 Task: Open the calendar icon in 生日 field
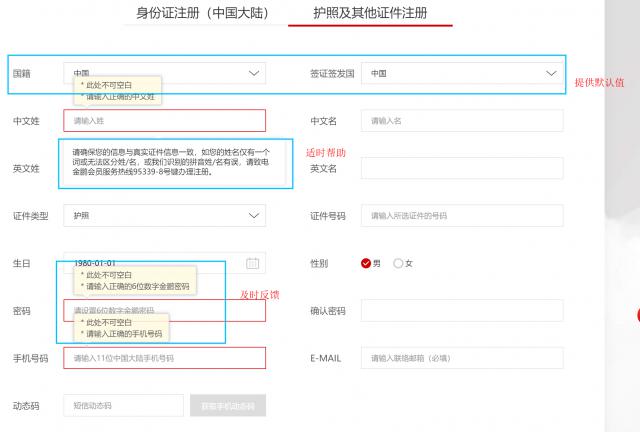pos(253,263)
